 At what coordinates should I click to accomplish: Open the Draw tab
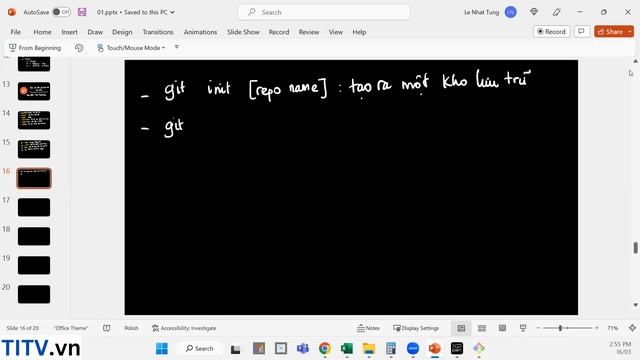95,32
